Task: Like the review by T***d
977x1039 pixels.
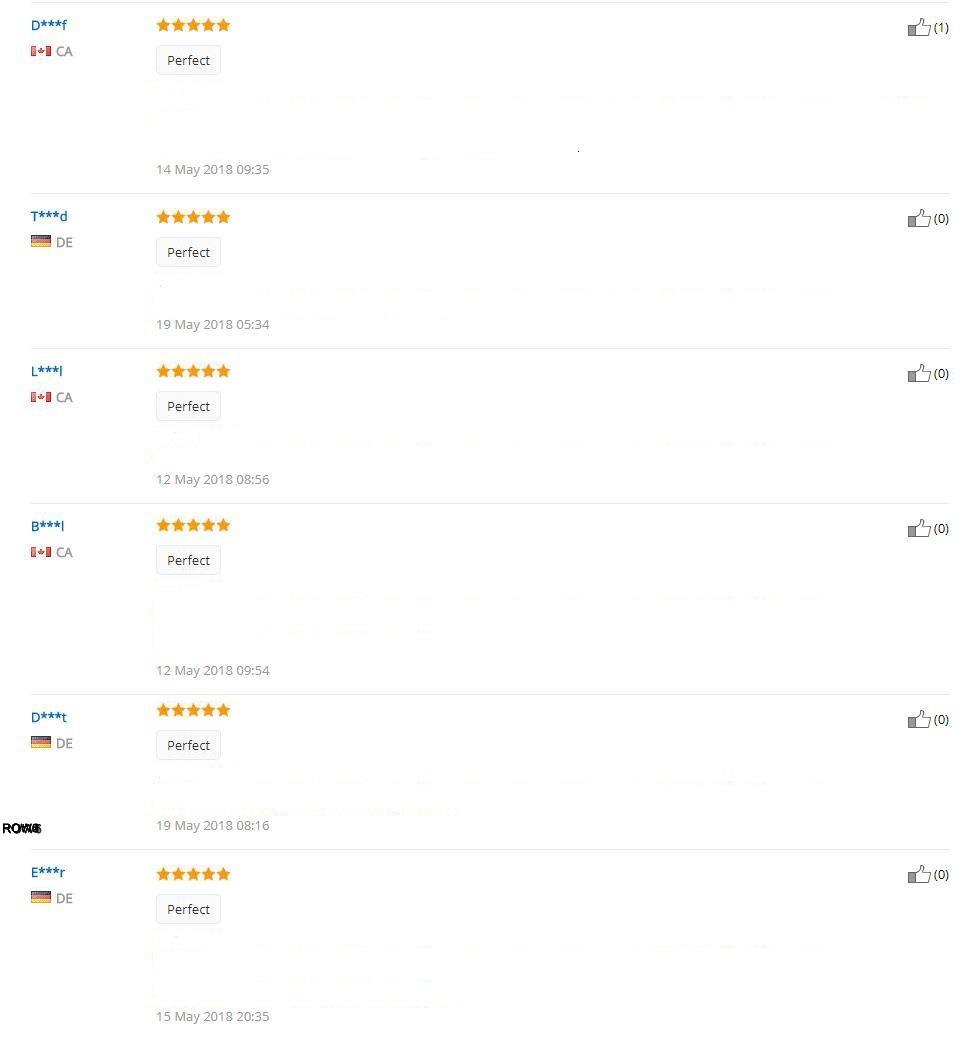Action: point(919,218)
